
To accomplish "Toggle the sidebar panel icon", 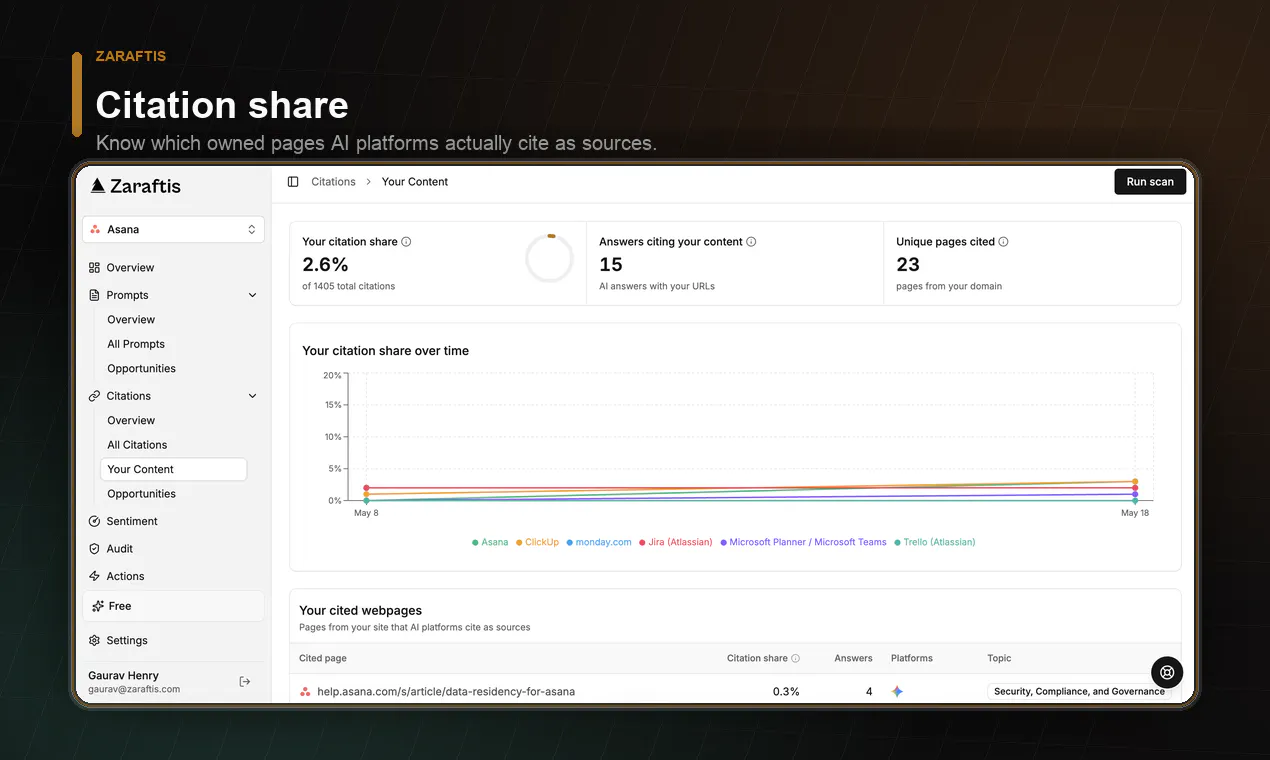I will point(293,182).
